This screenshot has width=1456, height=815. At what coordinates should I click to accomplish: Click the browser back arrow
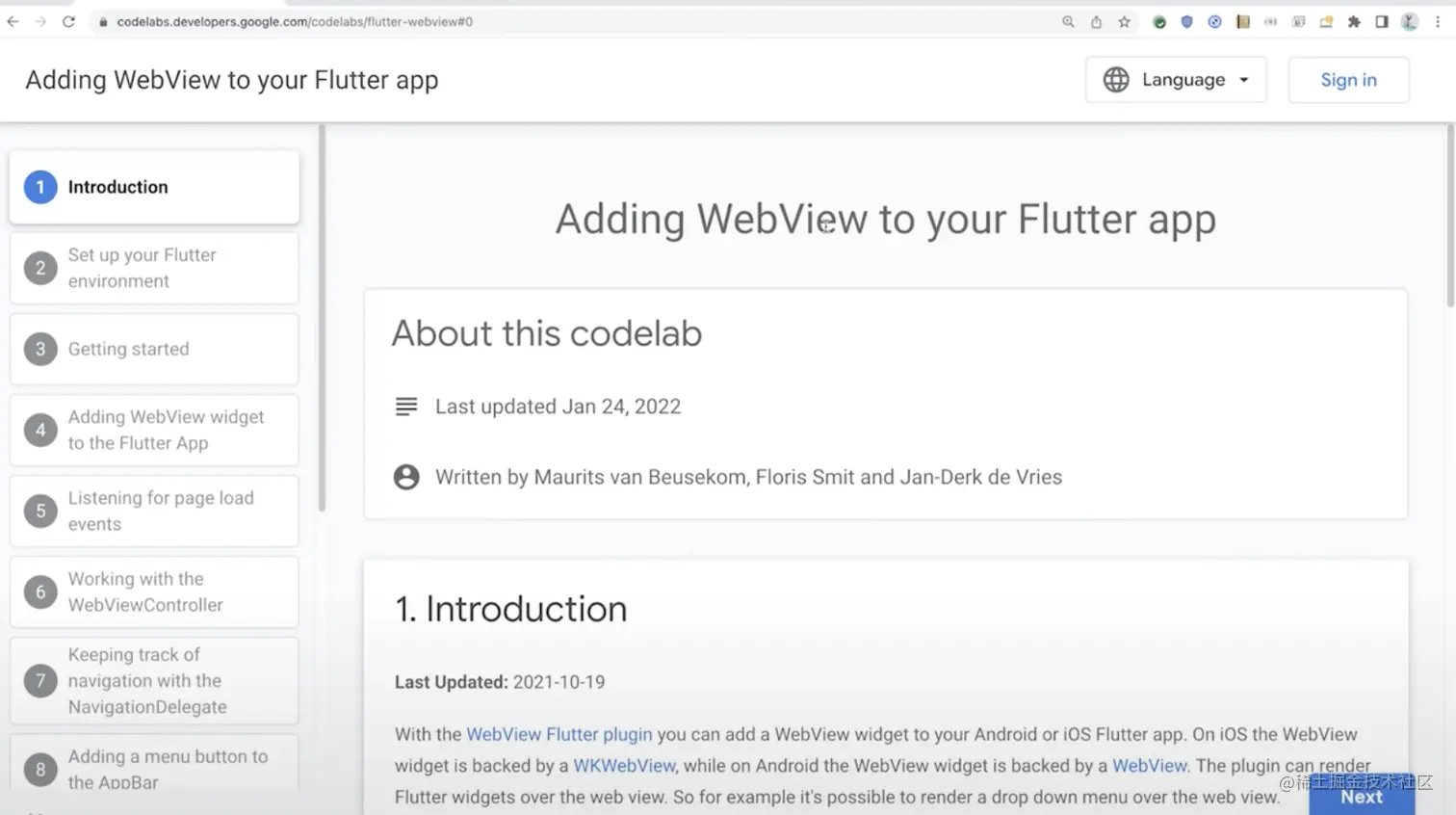coord(13,21)
